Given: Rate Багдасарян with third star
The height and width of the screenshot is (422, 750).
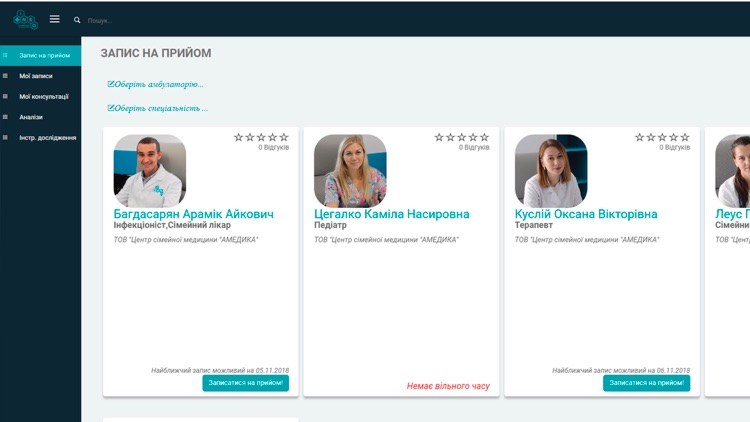Looking at the screenshot, I should [261, 137].
